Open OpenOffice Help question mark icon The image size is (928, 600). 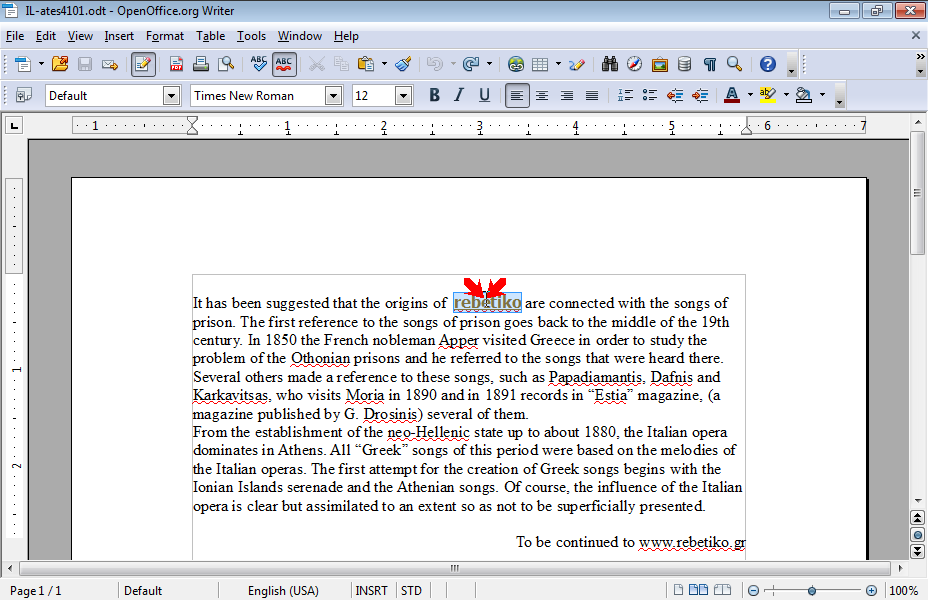click(x=768, y=64)
